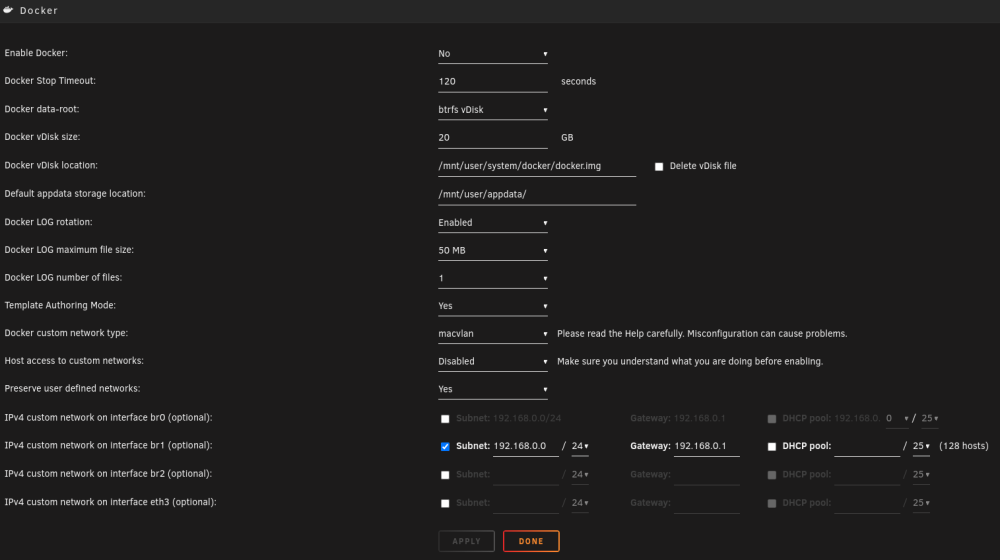Uncheck the br1 custom network checkbox
Screen dimensions: 1000x560
[445, 446]
